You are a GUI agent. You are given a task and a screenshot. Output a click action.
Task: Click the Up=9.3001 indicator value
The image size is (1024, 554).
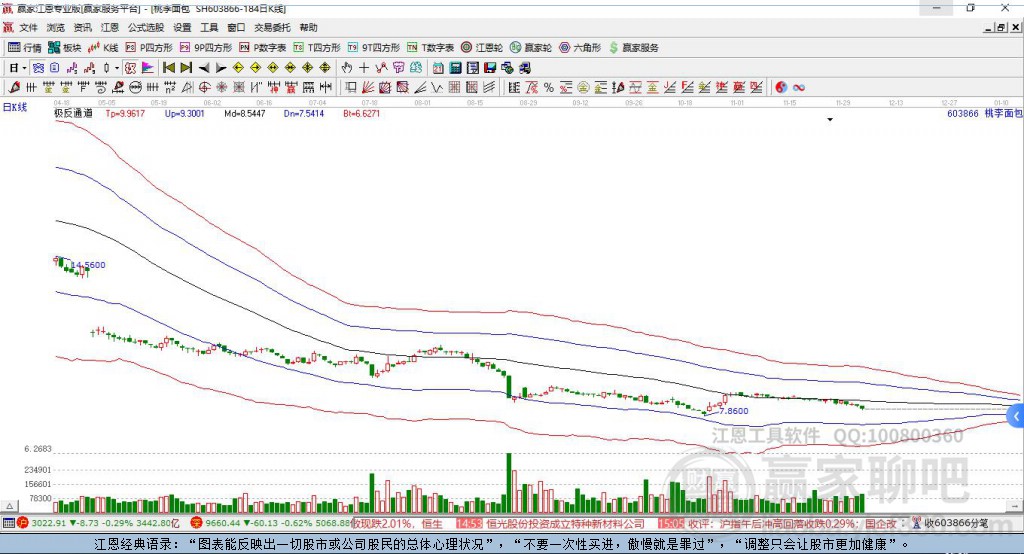pyautogui.click(x=185, y=113)
